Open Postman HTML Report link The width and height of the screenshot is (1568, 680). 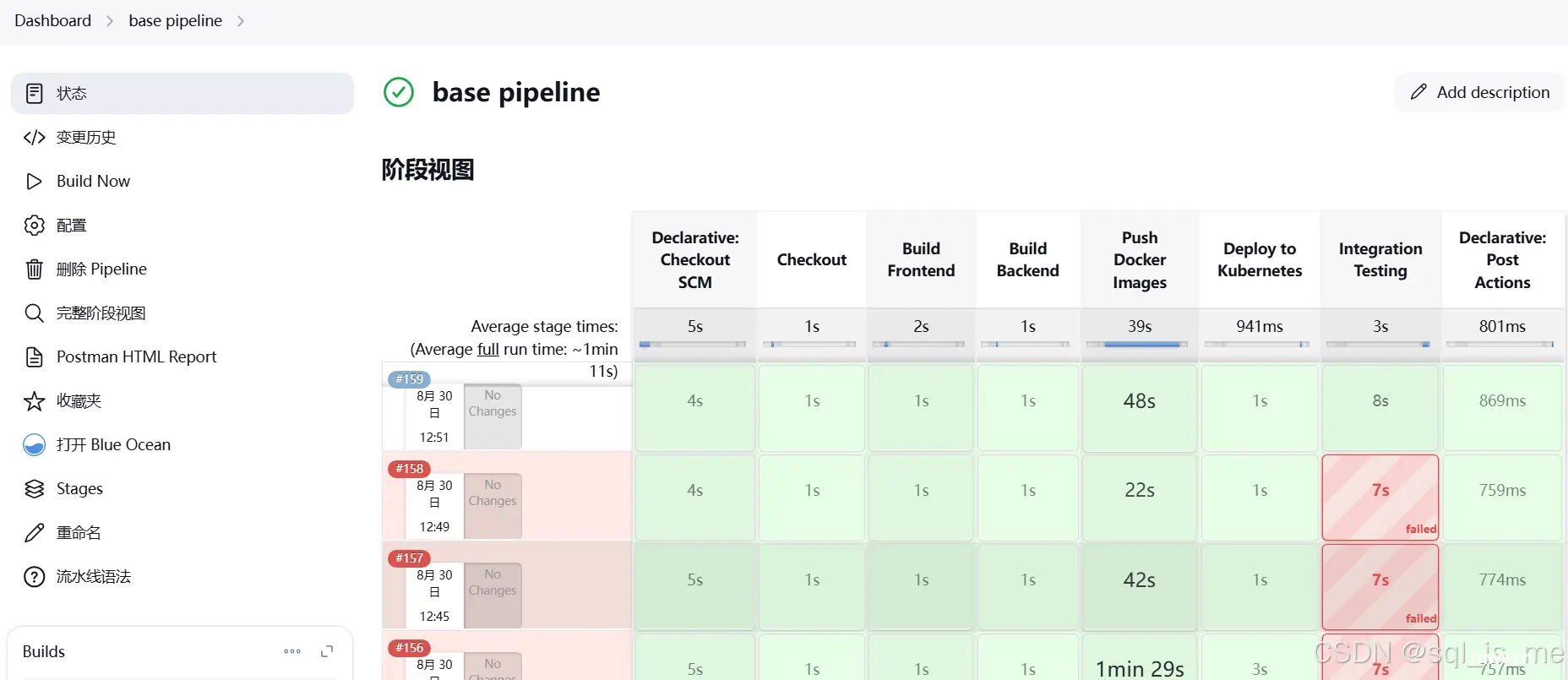tap(182, 356)
